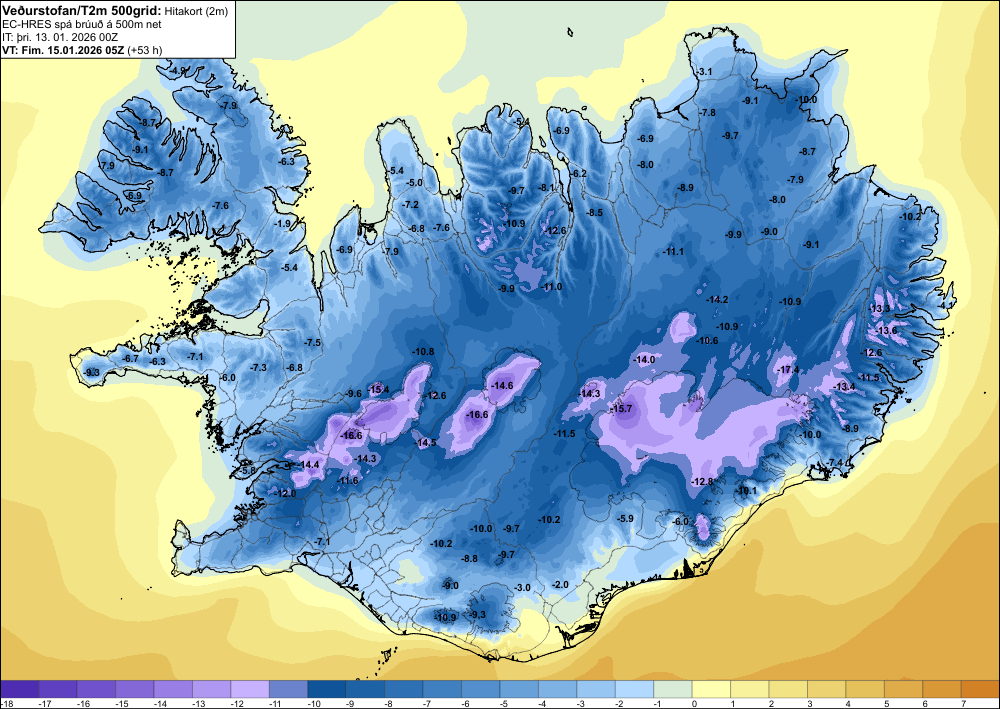Click the title 'Veðurstofan/T2m 500grid:' in header

81,10
